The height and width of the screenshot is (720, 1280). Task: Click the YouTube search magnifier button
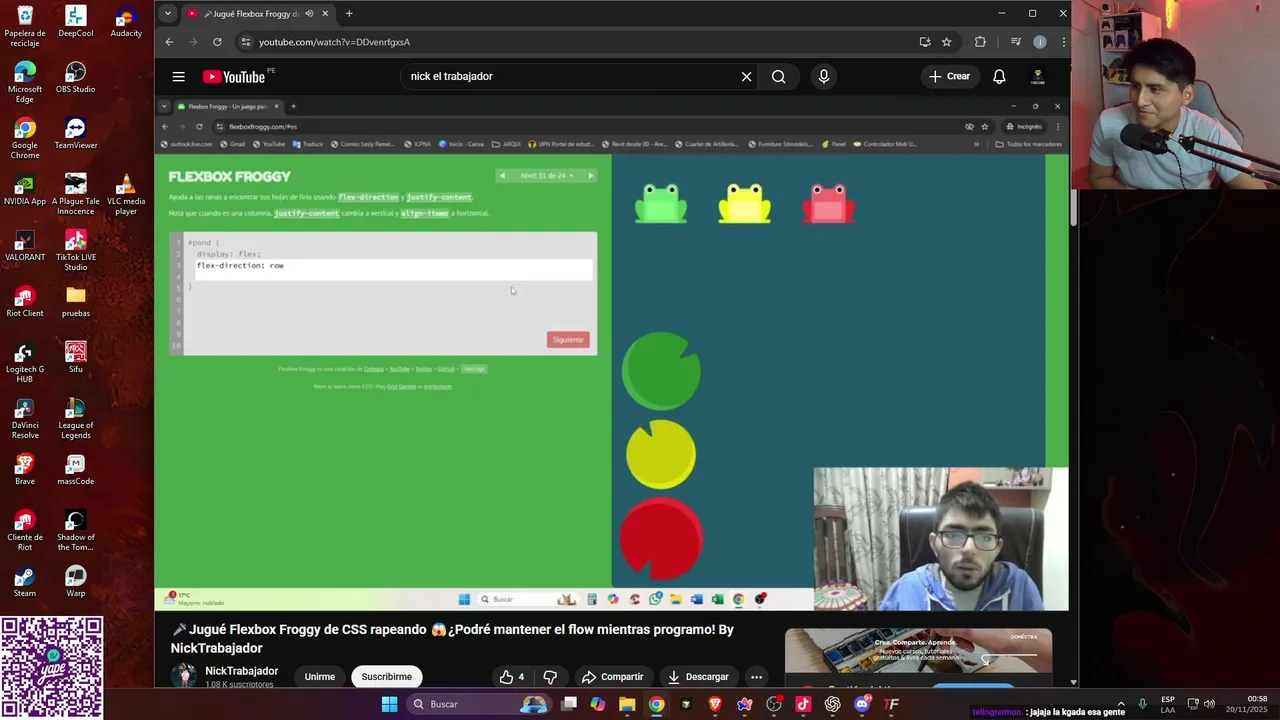778,77
